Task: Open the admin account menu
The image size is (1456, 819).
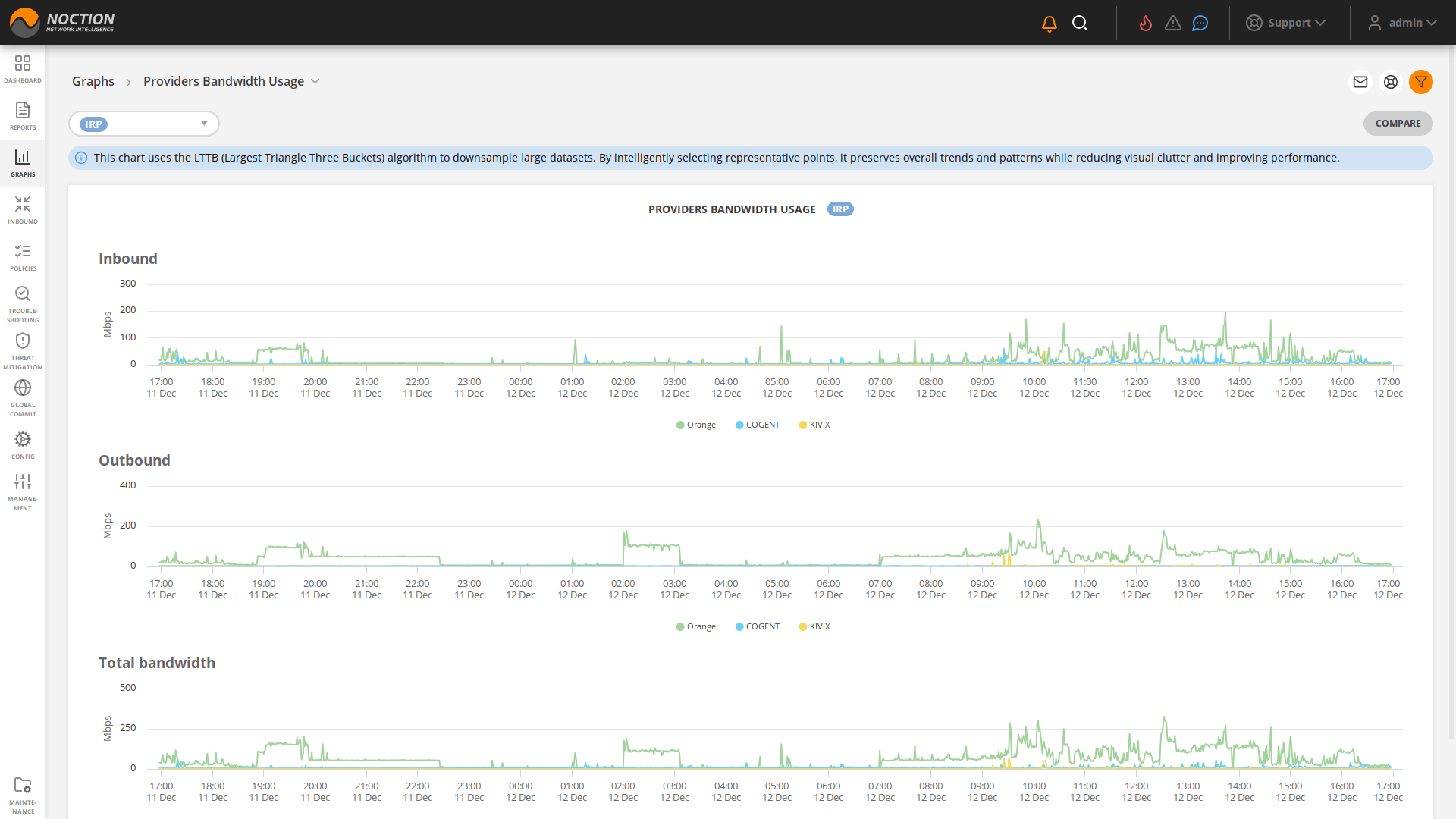Action: click(1403, 23)
